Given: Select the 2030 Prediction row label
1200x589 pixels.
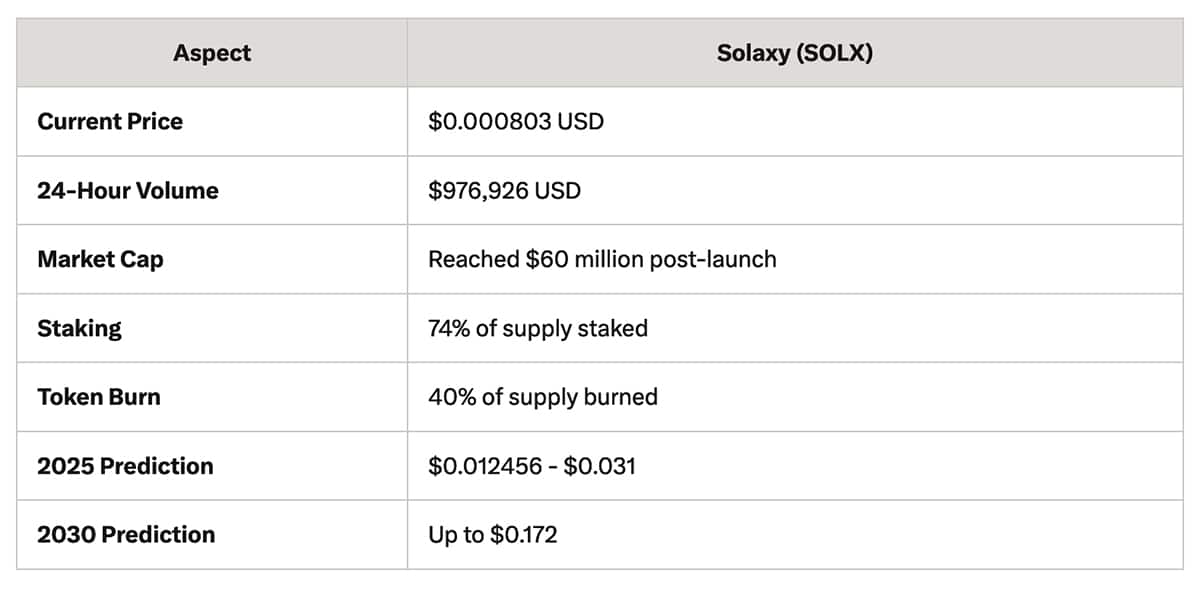Looking at the screenshot, I should pos(126,535).
